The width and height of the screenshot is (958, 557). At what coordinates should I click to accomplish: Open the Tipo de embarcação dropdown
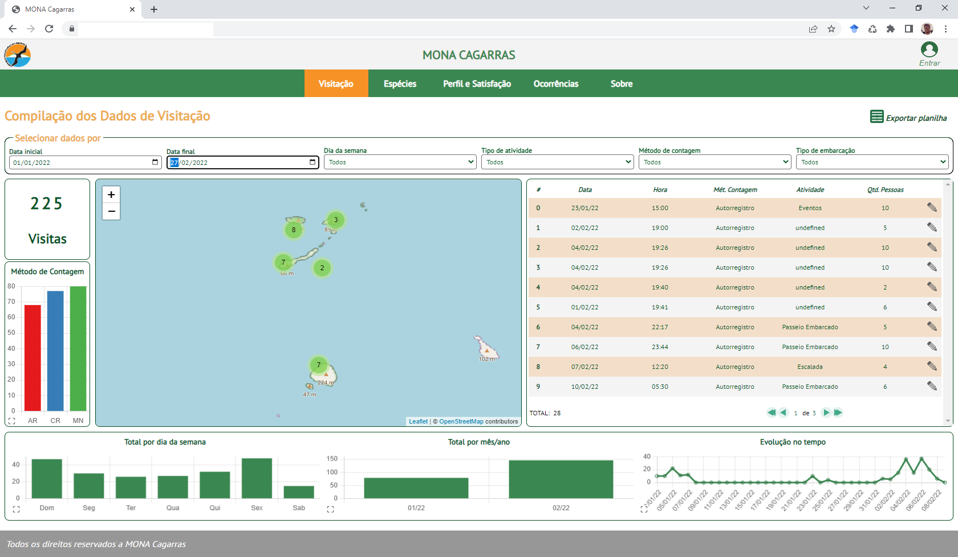pyautogui.click(x=871, y=162)
